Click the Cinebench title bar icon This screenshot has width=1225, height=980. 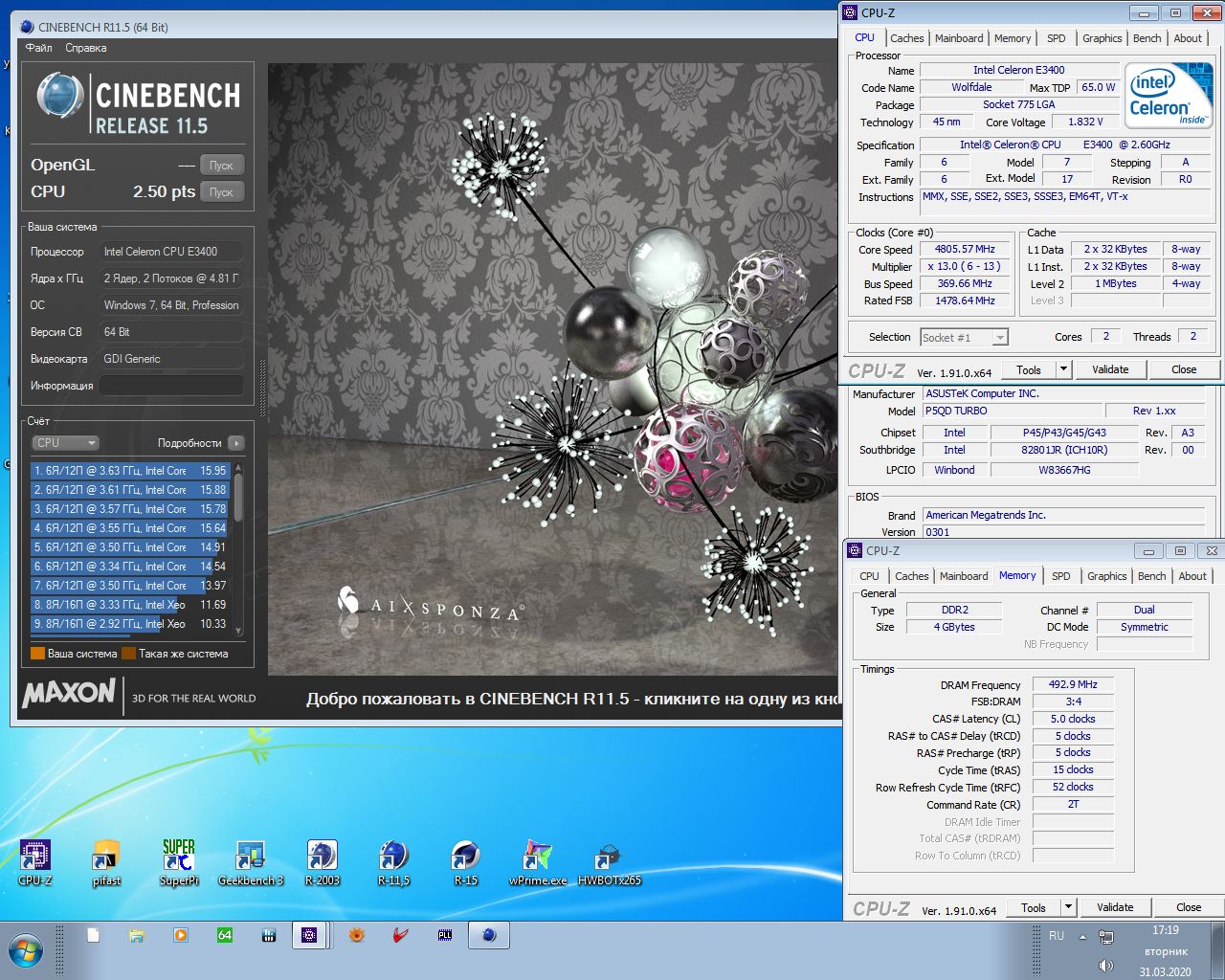[x=27, y=27]
